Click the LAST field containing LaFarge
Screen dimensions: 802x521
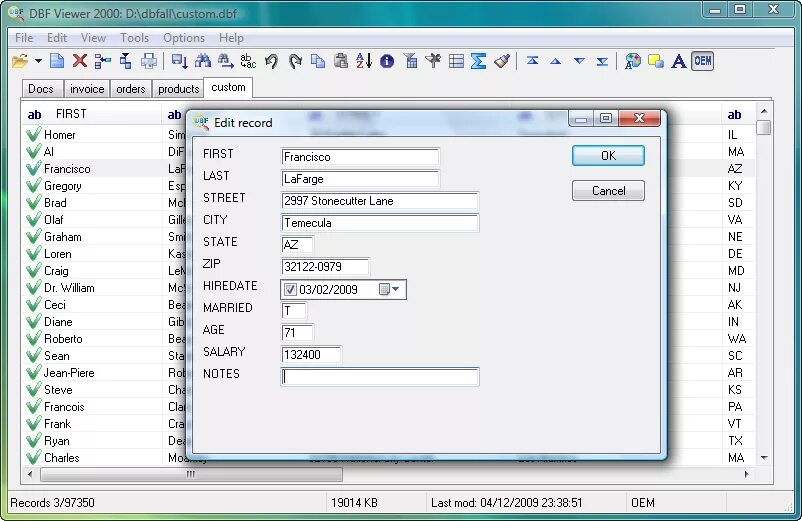pos(360,179)
